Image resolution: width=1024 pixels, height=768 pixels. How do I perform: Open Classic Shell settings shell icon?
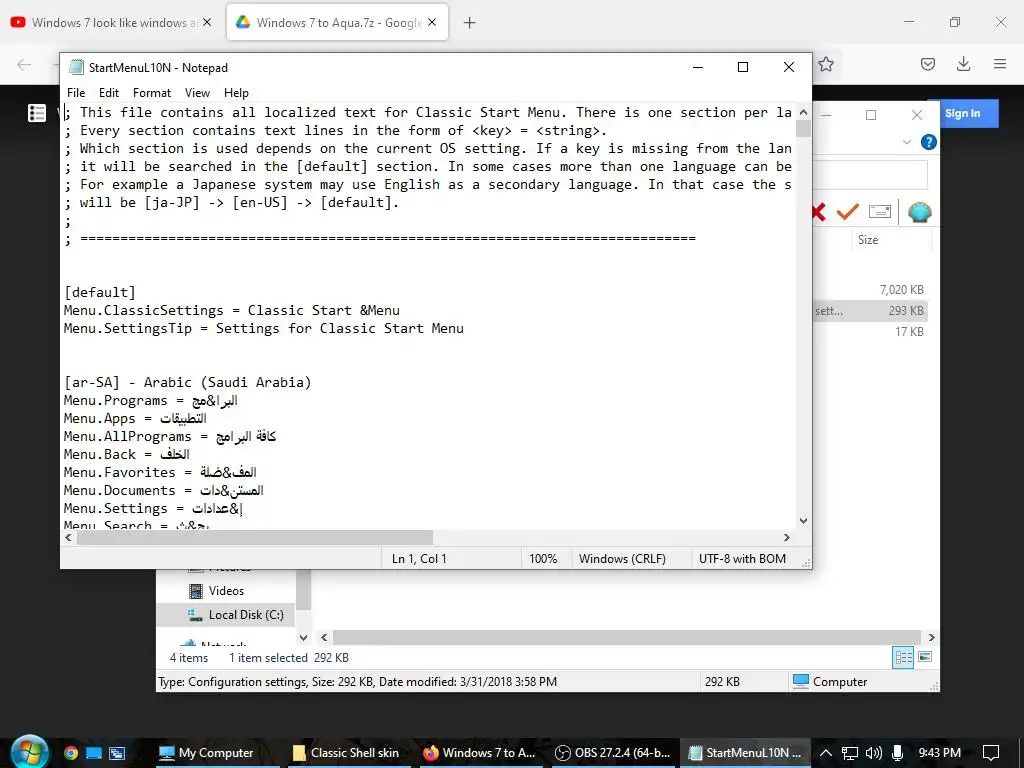919,212
